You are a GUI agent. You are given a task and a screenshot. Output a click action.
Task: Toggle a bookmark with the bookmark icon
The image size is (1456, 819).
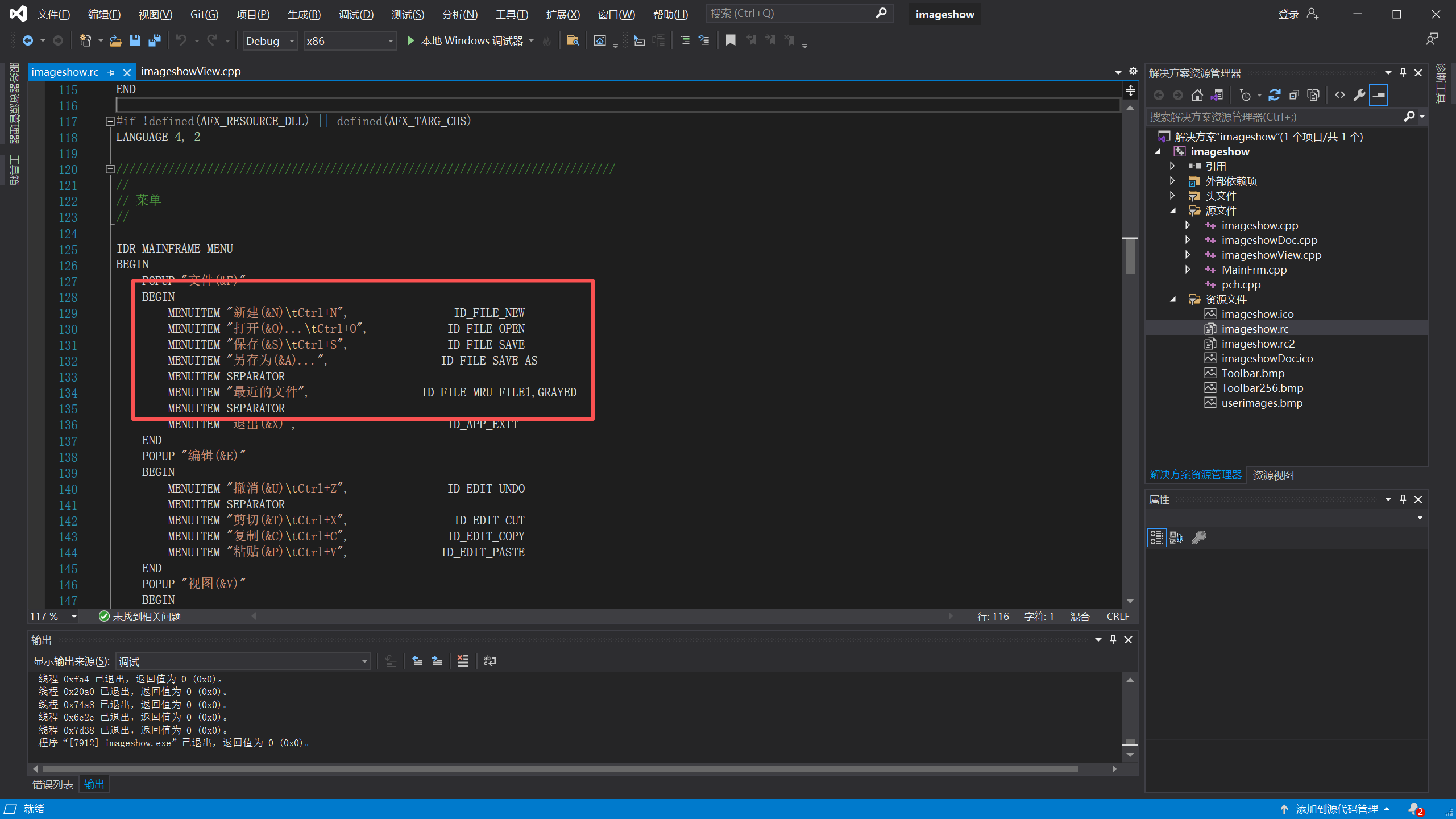pos(731,40)
